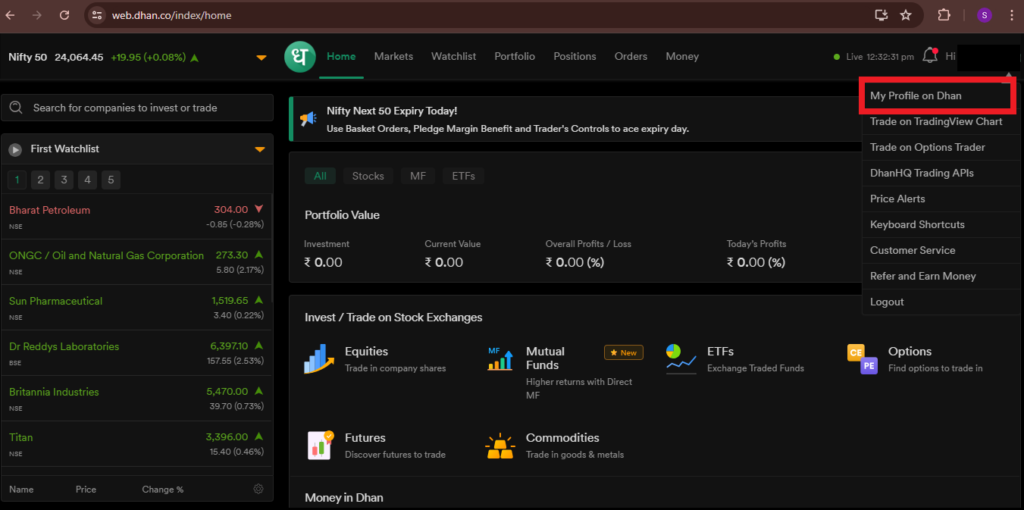Open the Chrome profile avatar S

(x=984, y=15)
